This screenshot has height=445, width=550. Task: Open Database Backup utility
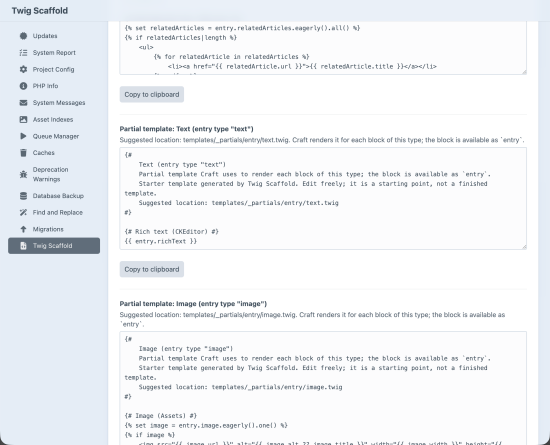point(54,196)
